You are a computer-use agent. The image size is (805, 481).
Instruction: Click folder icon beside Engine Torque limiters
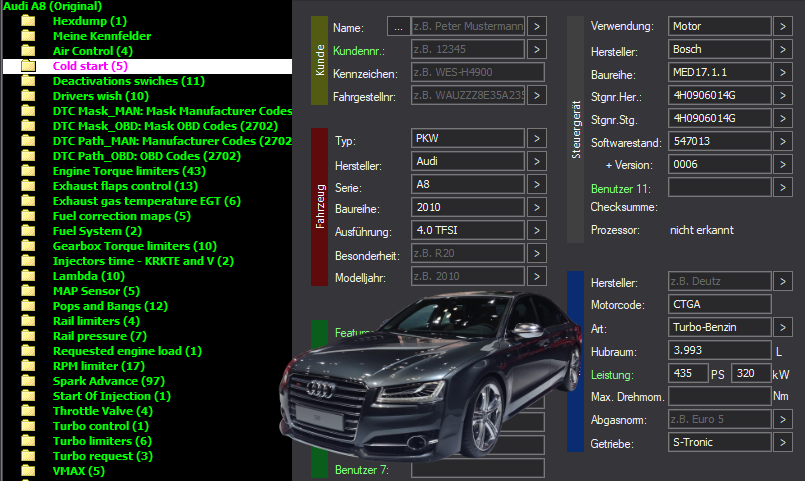pos(28,171)
